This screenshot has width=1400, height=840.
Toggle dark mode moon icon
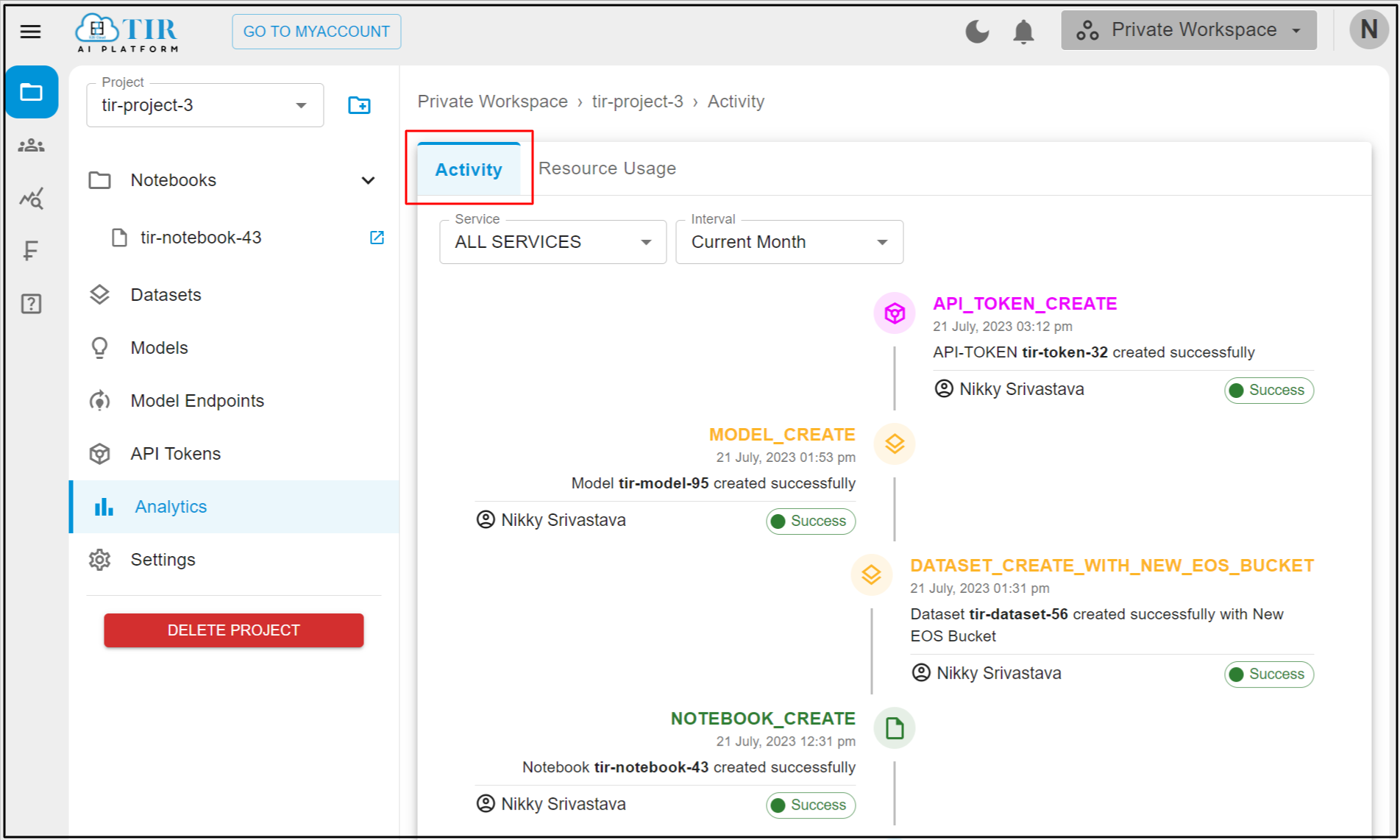[x=977, y=32]
